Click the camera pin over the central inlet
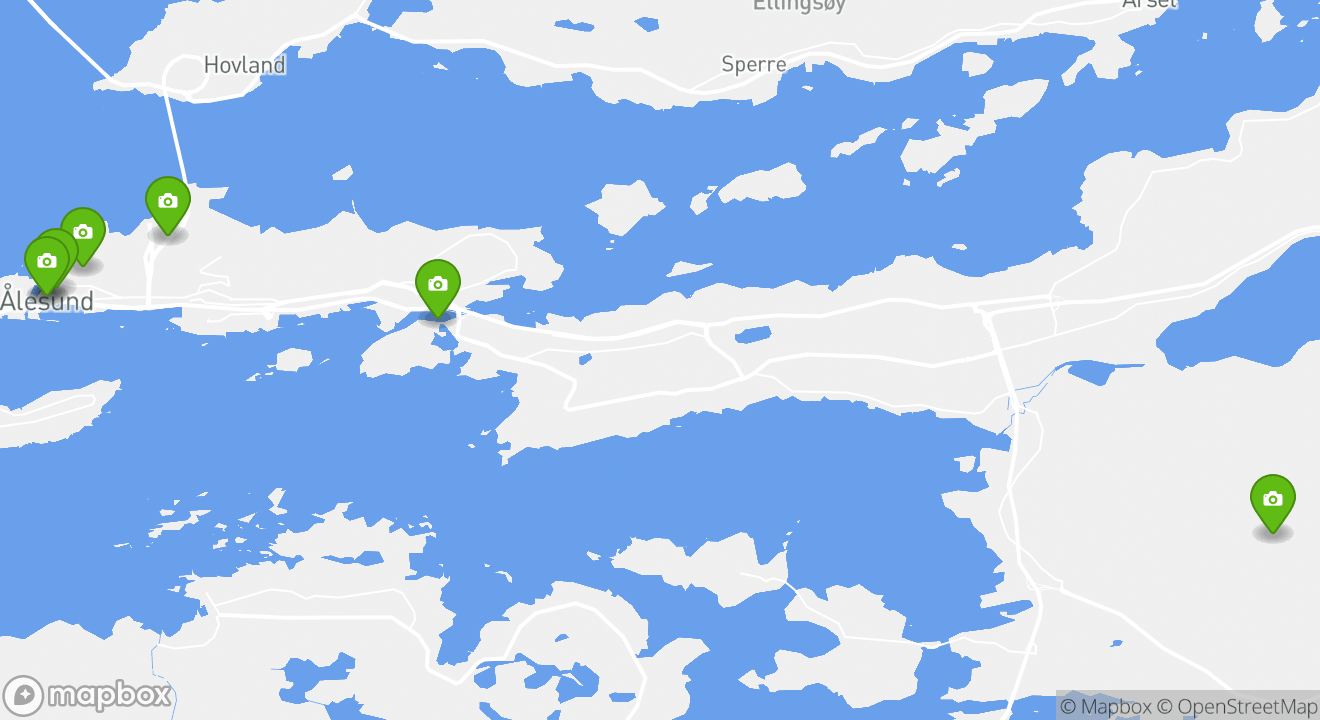 437,287
